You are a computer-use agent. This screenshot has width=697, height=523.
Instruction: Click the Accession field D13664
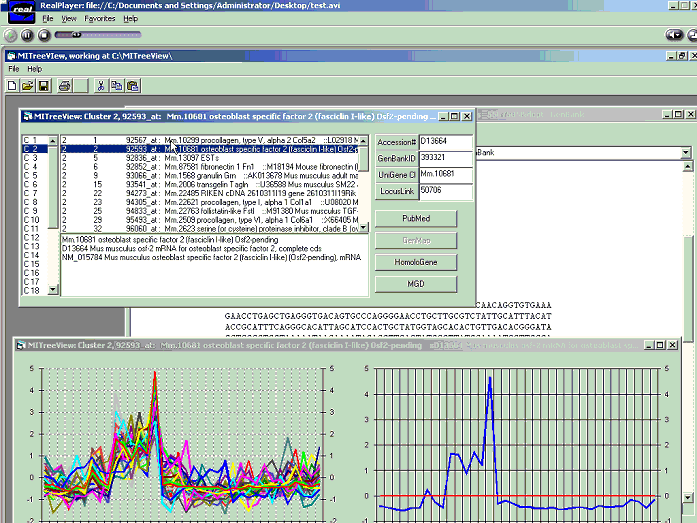pyautogui.click(x=446, y=142)
